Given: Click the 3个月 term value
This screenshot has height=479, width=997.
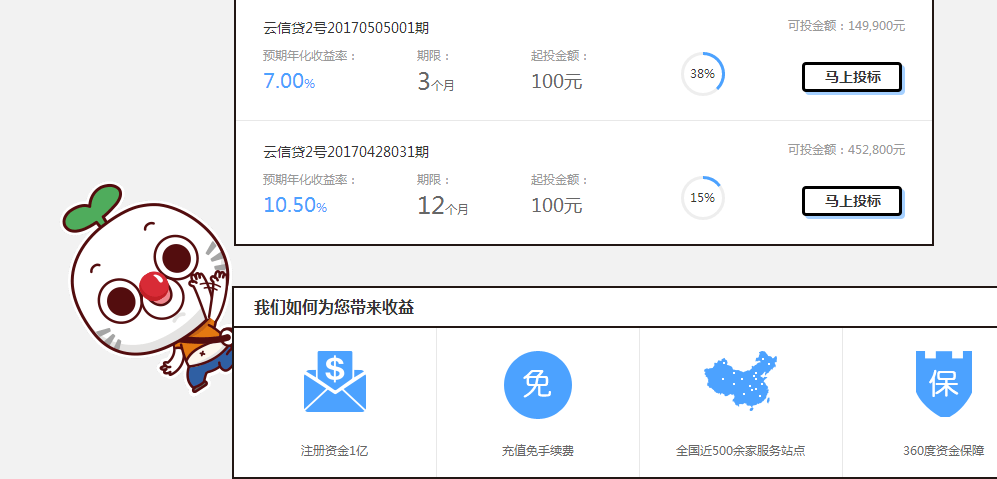Looking at the screenshot, I should (436, 81).
